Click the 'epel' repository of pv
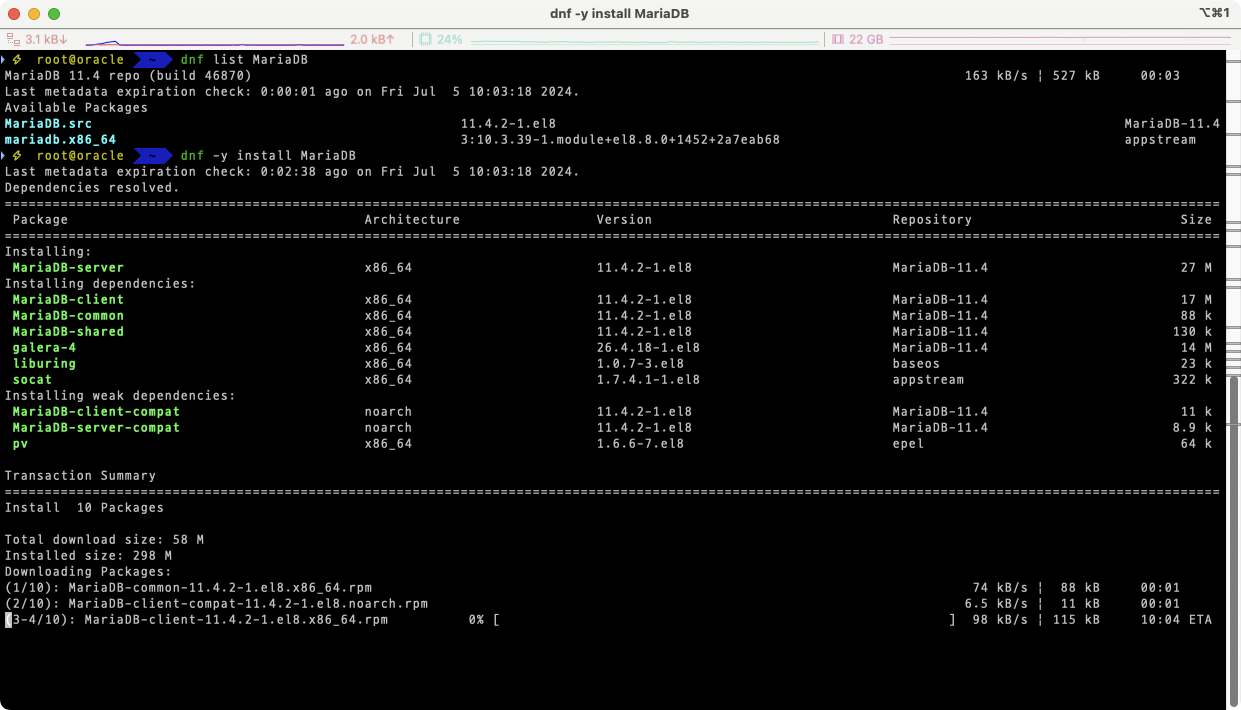The height and width of the screenshot is (710, 1241). [x=908, y=444]
